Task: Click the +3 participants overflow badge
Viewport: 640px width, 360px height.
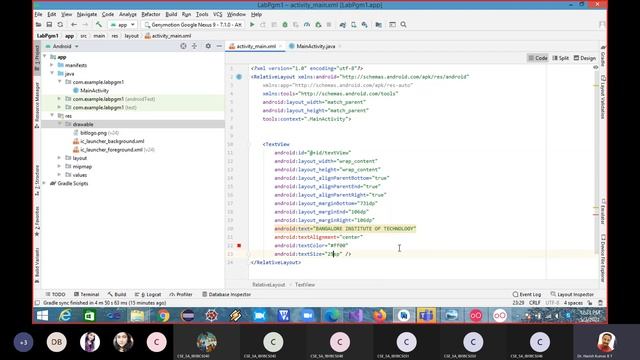Action: tap(23, 342)
